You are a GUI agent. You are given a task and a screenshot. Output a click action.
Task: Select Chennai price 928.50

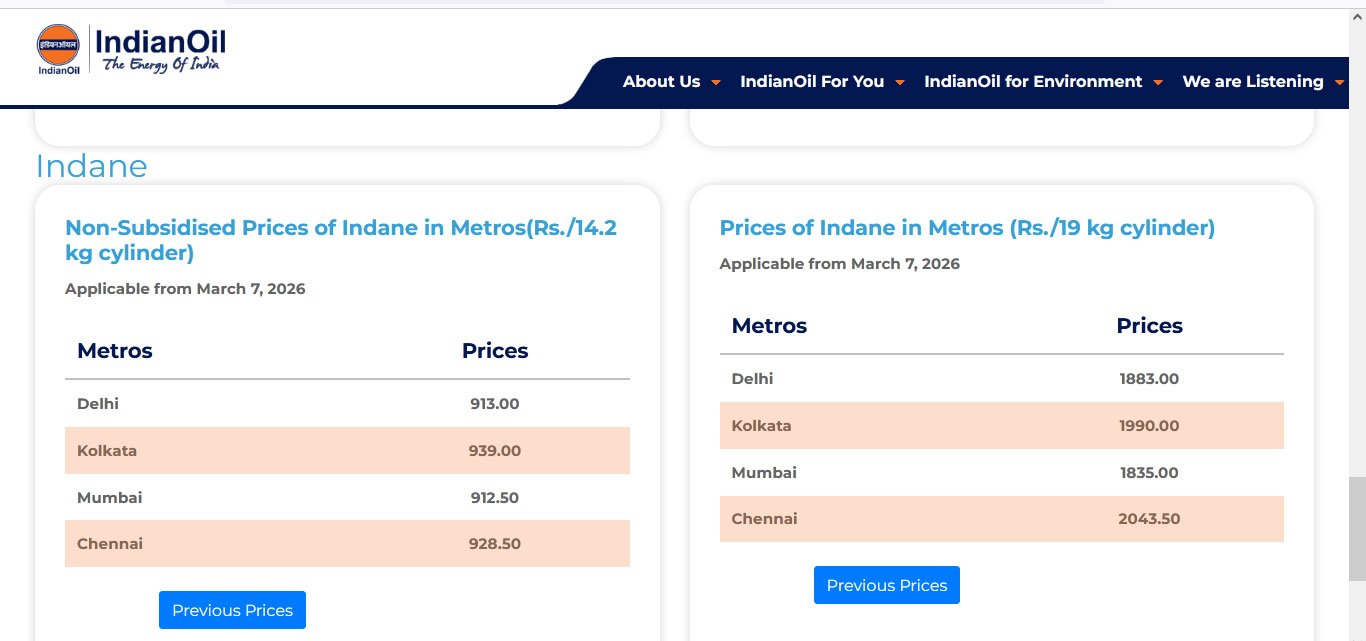coord(495,544)
